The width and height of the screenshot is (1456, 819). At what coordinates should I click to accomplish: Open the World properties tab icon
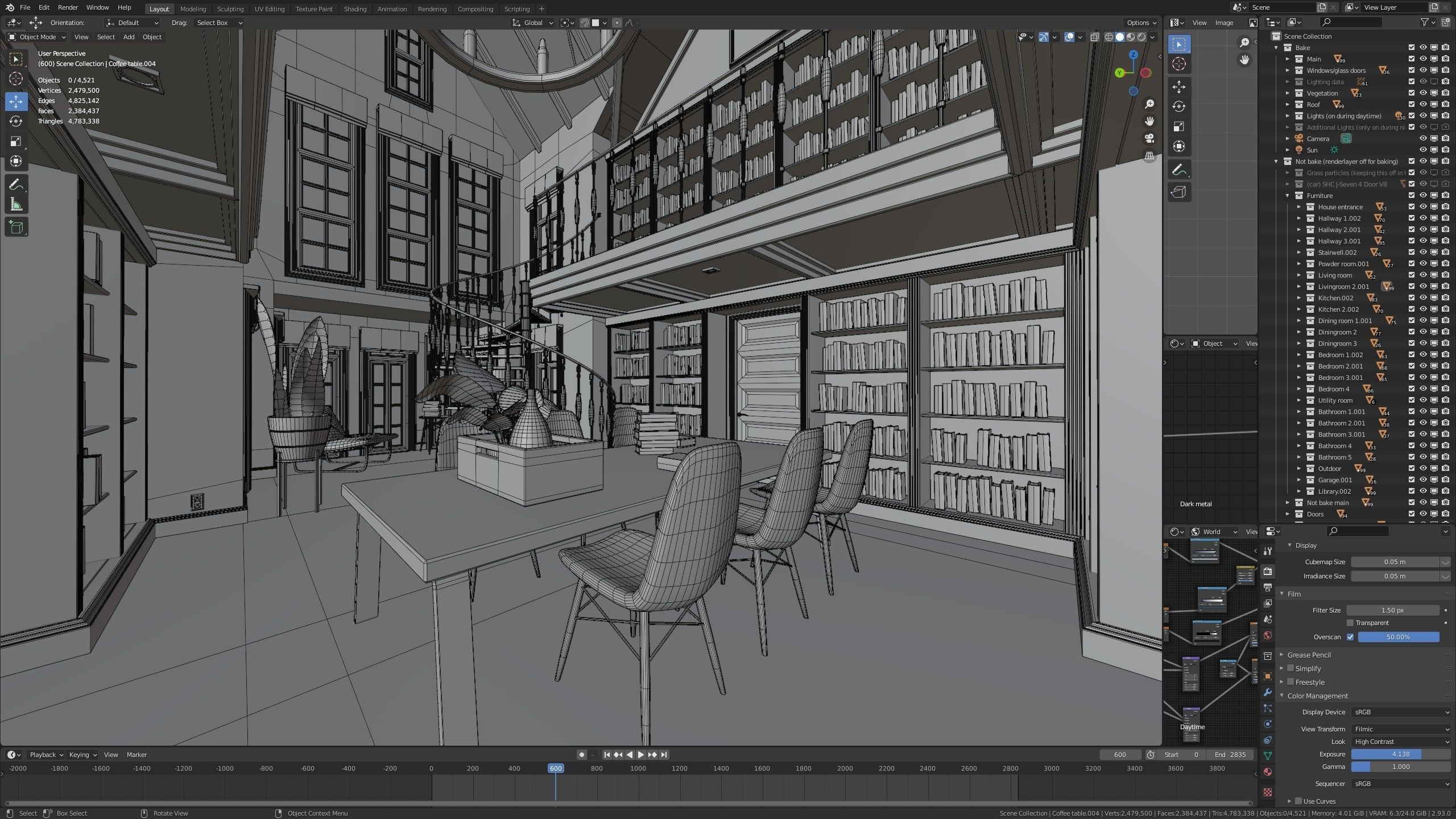[1268, 635]
